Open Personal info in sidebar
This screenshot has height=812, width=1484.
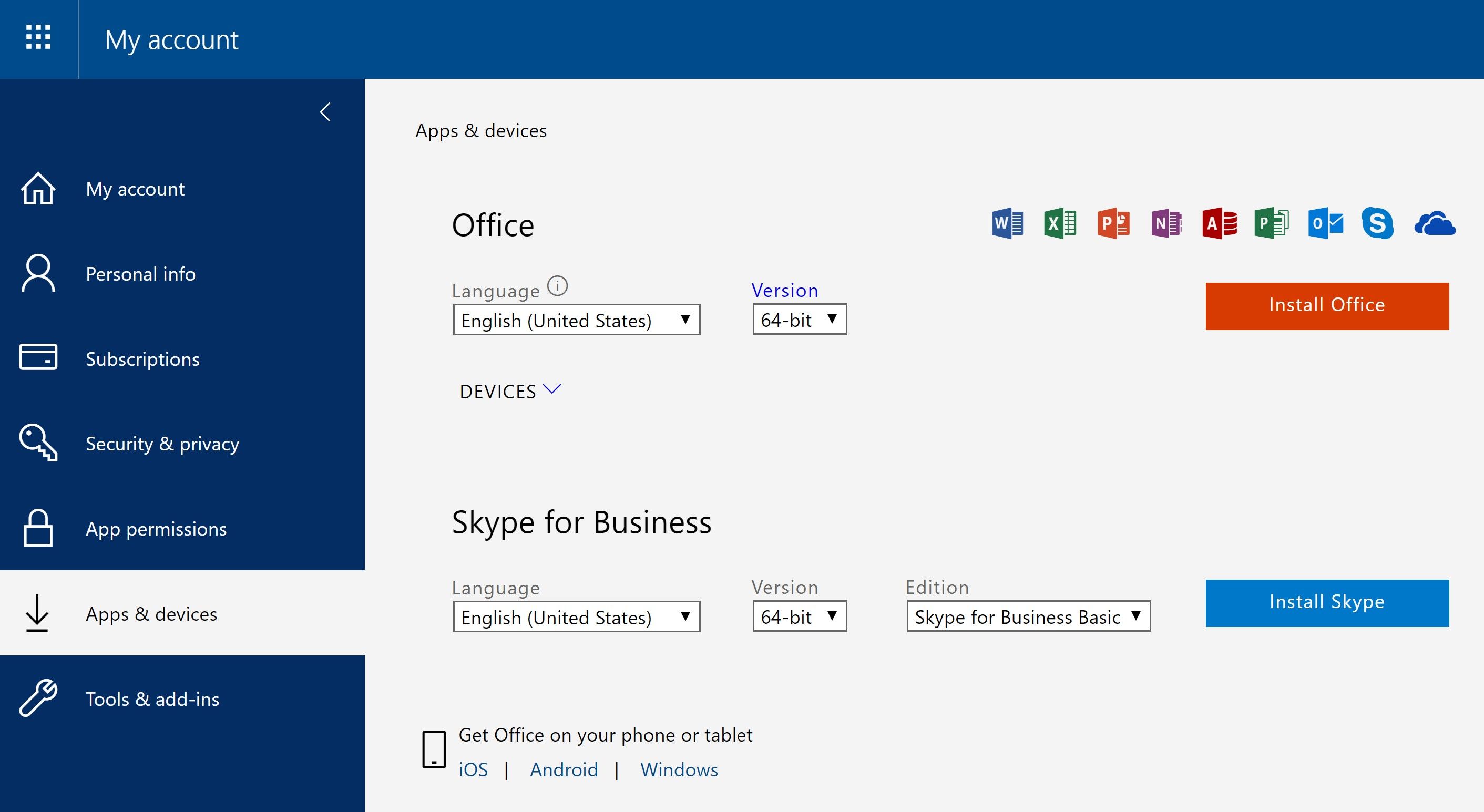[182, 273]
